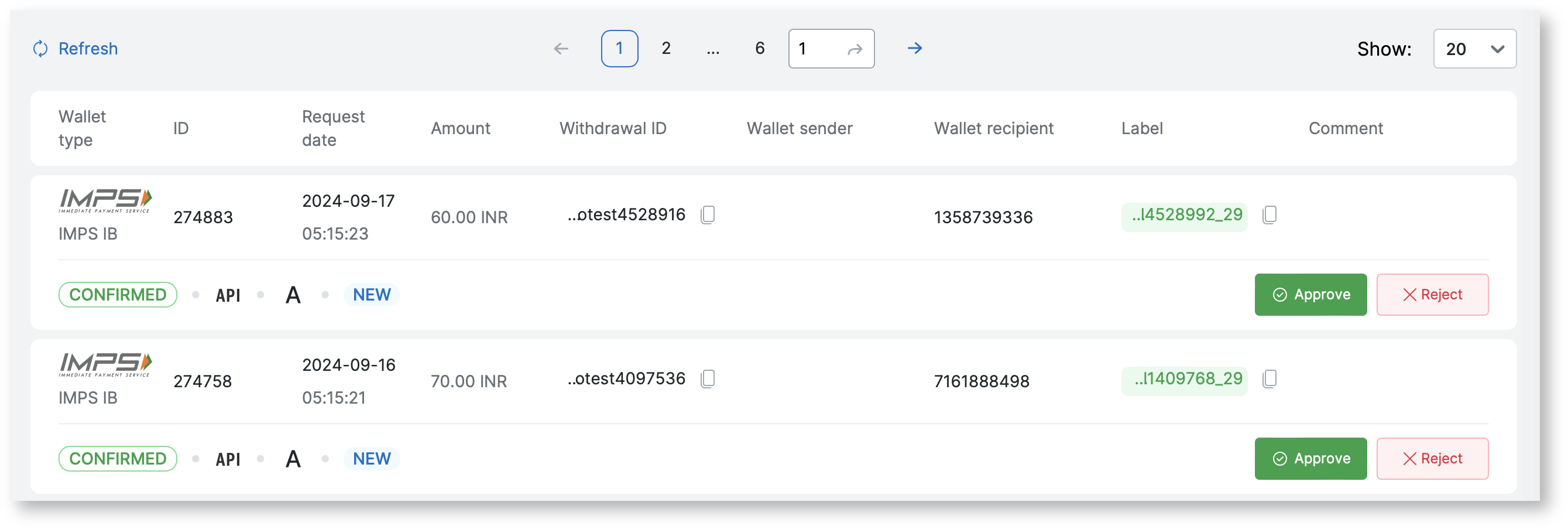
Task: Click the CONFIRMED status badge for 274883
Action: pos(118,294)
